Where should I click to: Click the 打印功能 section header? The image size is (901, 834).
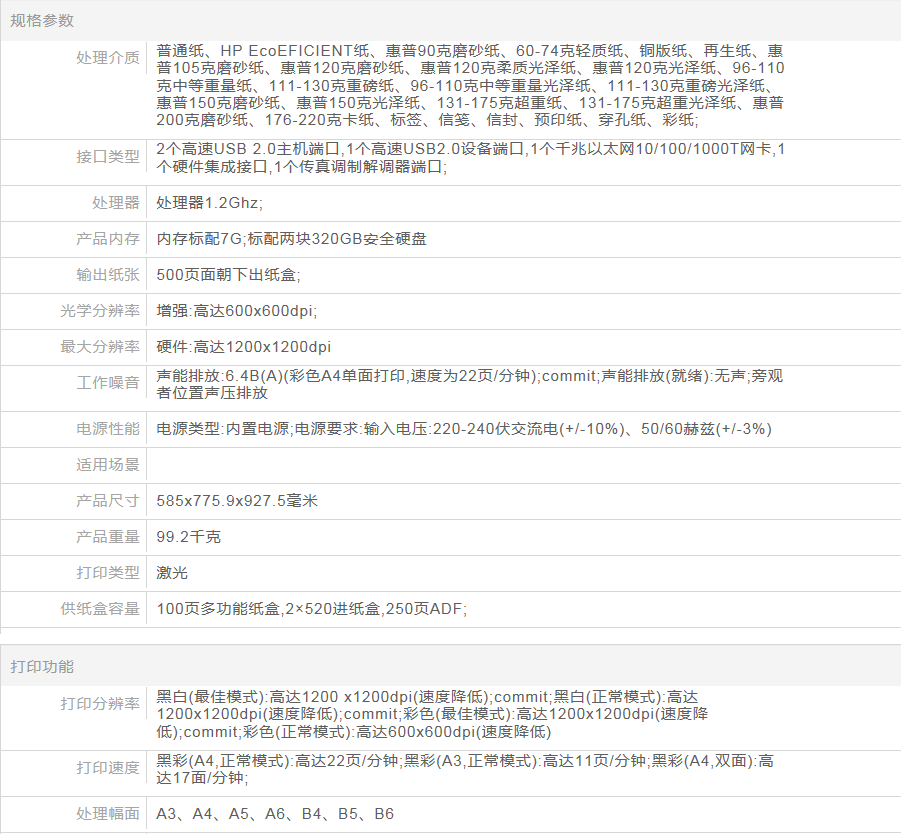point(42,666)
